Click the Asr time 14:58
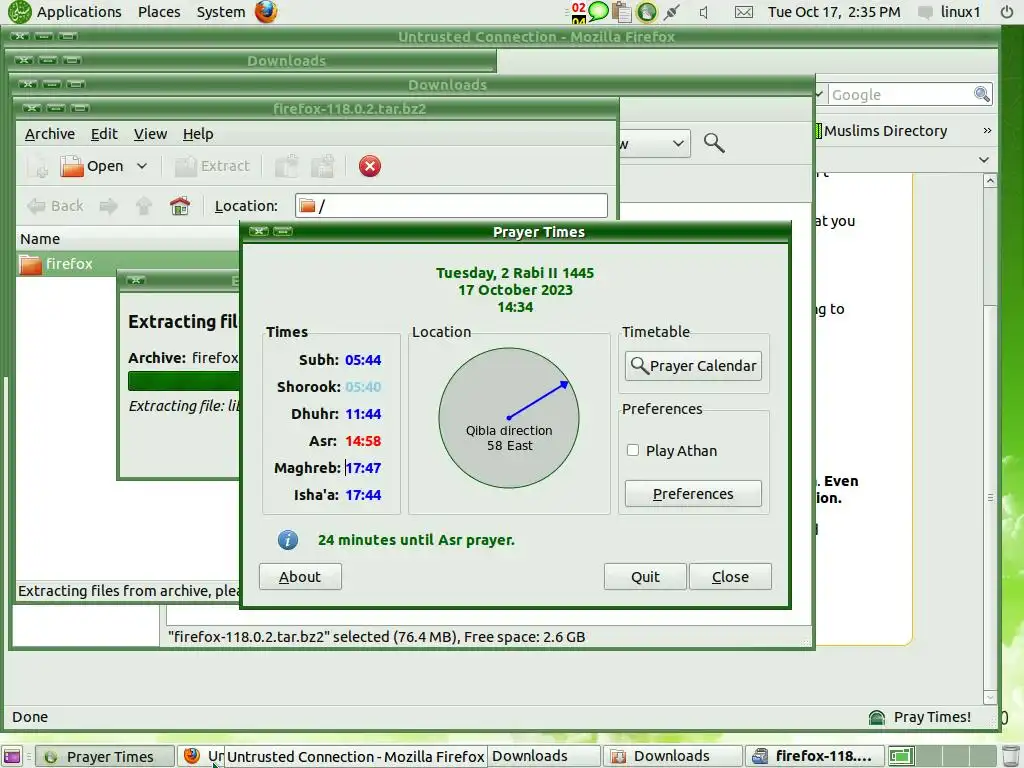The height and width of the screenshot is (768, 1024). pos(363,441)
